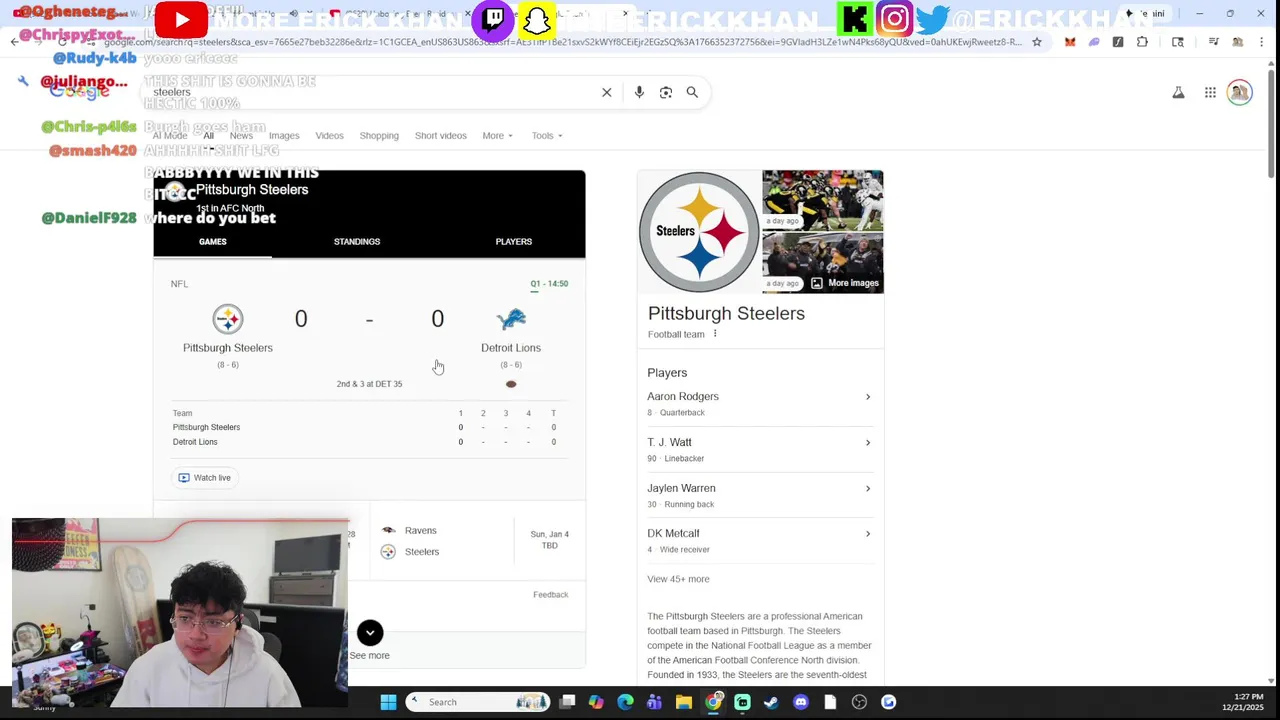Click the Q1 - 14:50 game clock
Viewport: 1280px width, 720px height.
(549, 284)
